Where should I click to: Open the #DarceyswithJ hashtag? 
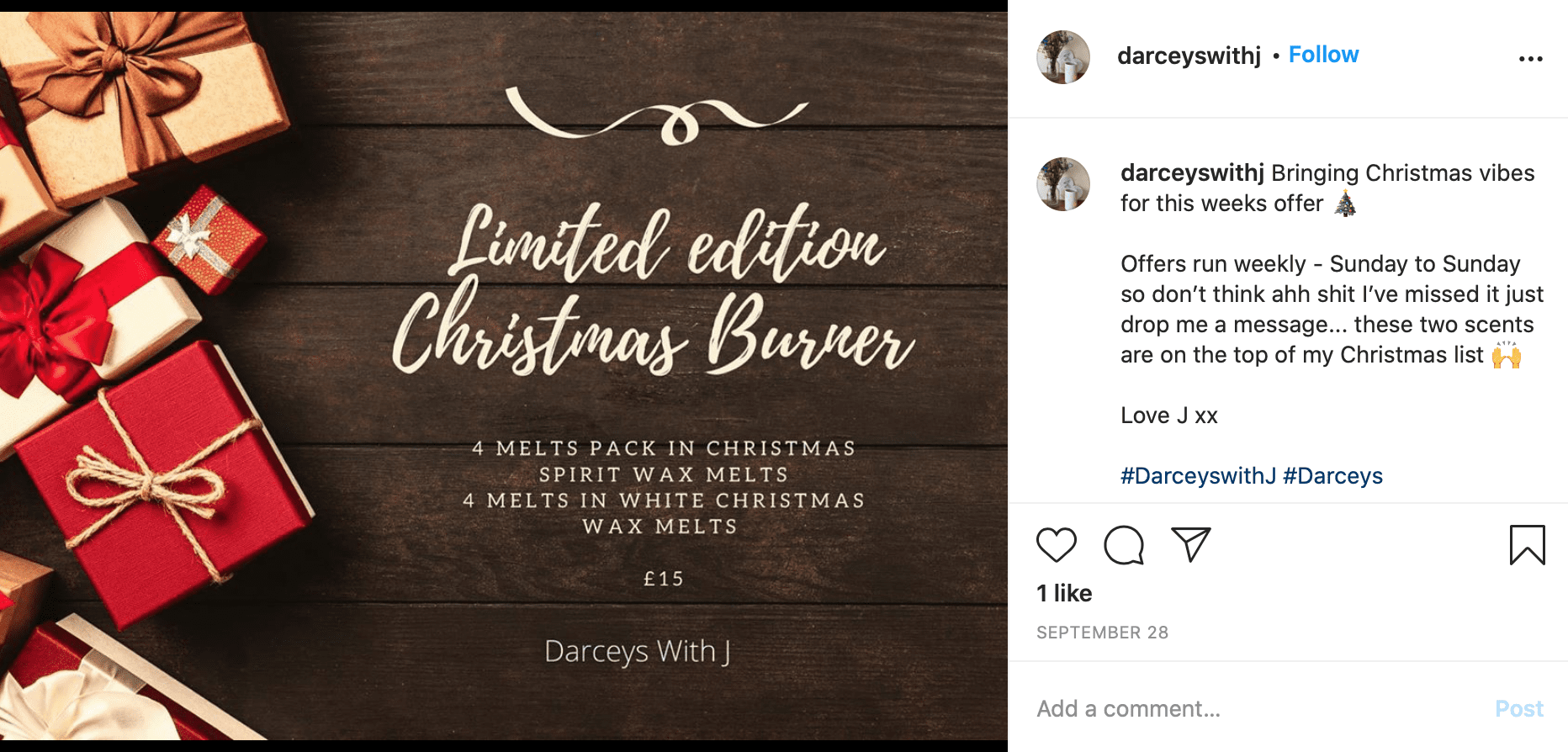tap(1199, 475)
